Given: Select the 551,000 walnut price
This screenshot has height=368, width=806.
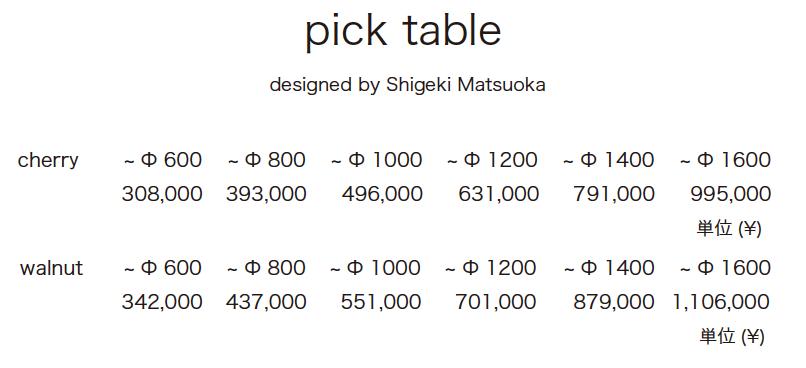Looking at the screenshot, I should pyautogui.click(x=381, y=302).
